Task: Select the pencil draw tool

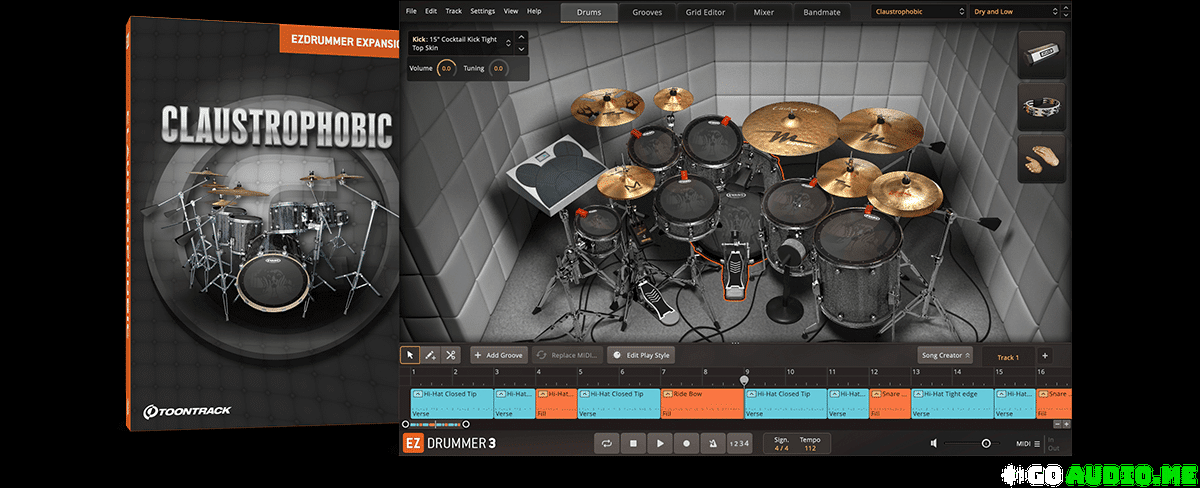Action: 430,355
